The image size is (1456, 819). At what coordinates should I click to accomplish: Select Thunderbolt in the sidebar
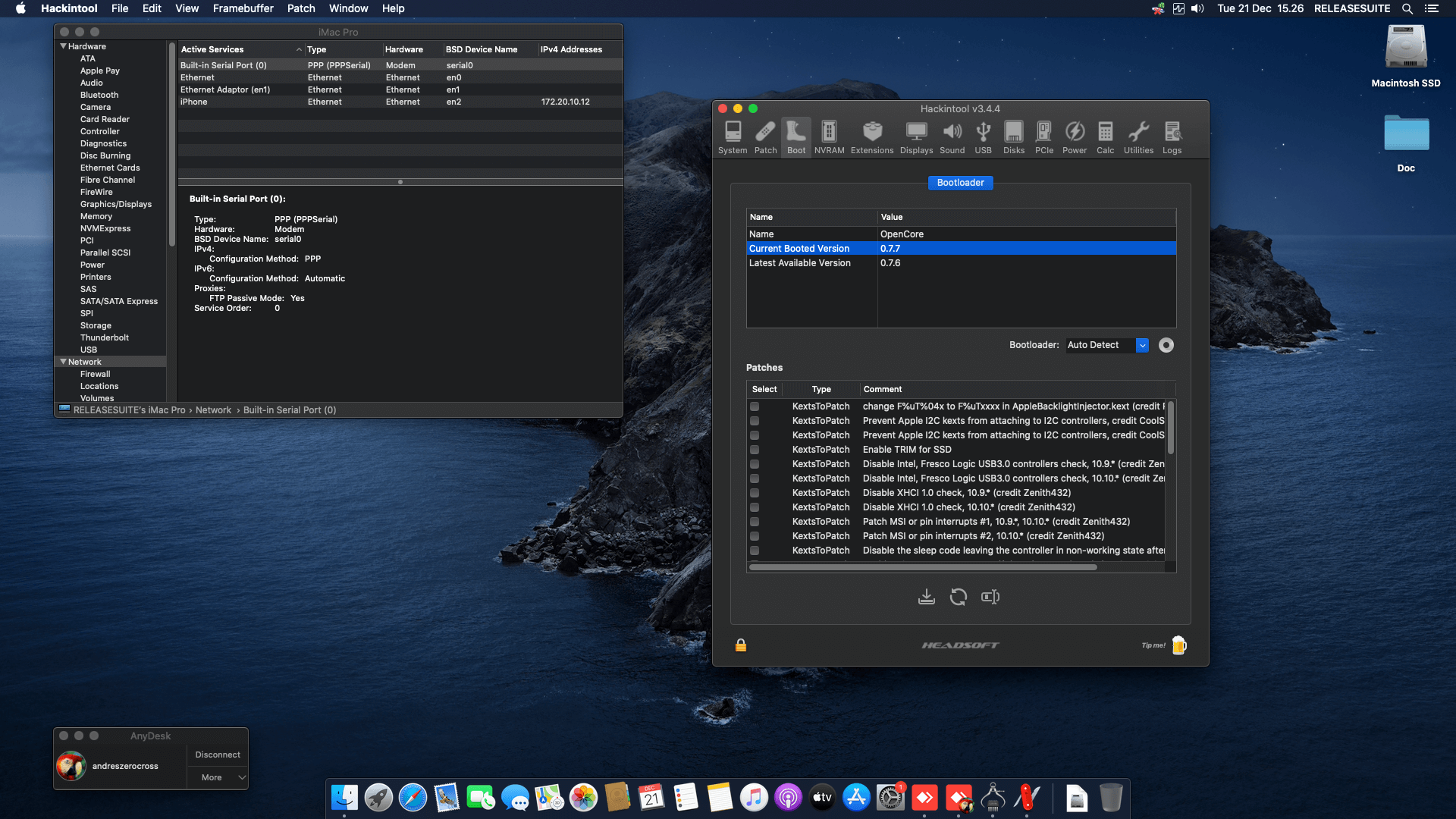click(x=105, y=337)
